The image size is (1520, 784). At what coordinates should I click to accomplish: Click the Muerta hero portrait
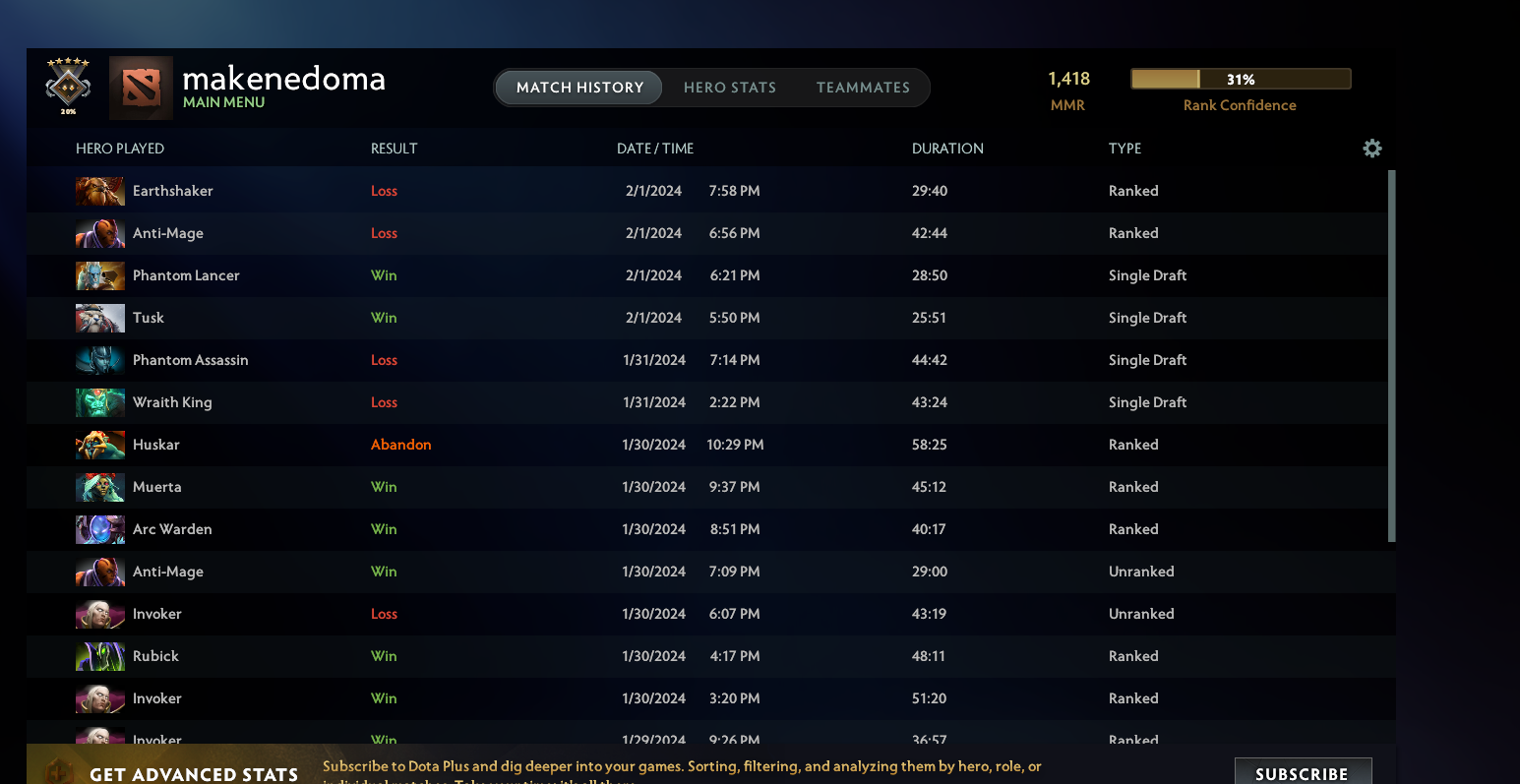click(x=99, y=487)
